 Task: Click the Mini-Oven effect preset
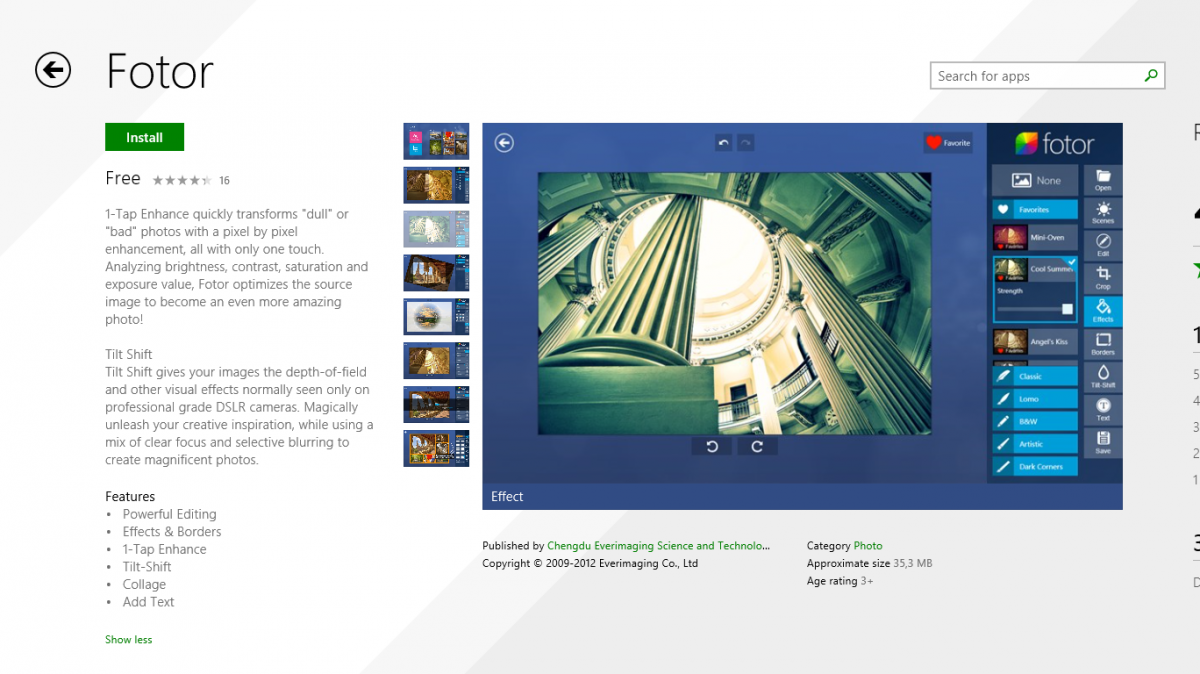[x=1035, y=238]
